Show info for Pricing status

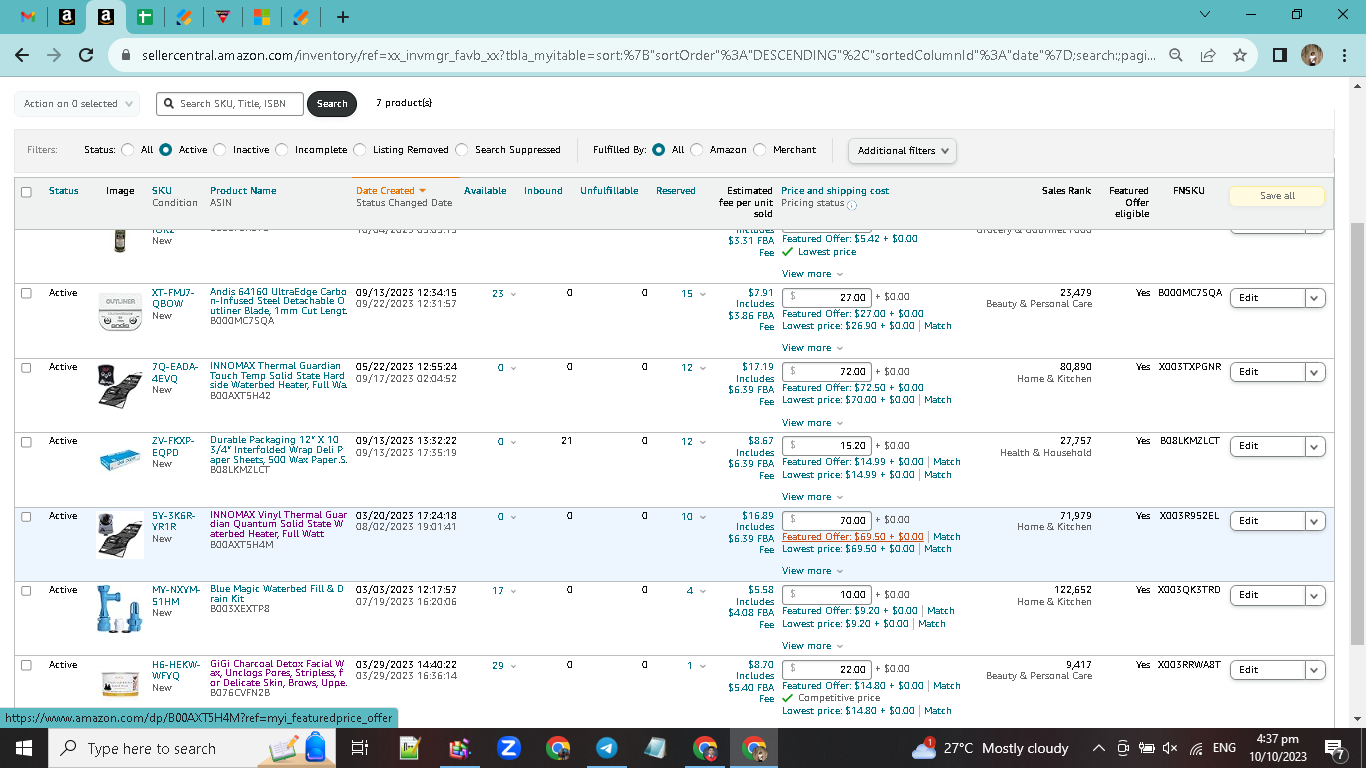tap(852, 205)
